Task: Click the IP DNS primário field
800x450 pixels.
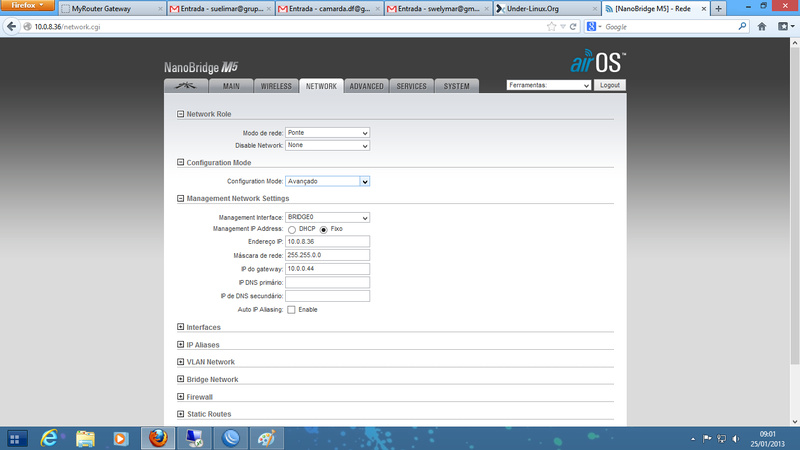Action: pos(327,282)
